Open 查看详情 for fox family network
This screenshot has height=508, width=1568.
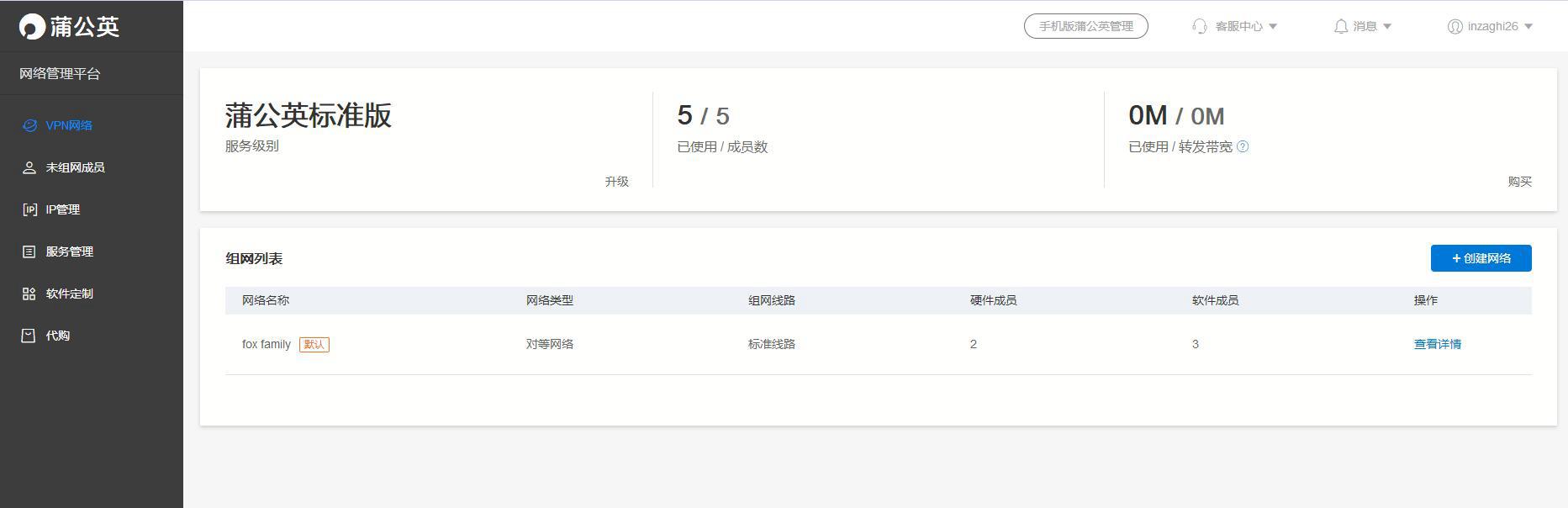click(1438, 344)
